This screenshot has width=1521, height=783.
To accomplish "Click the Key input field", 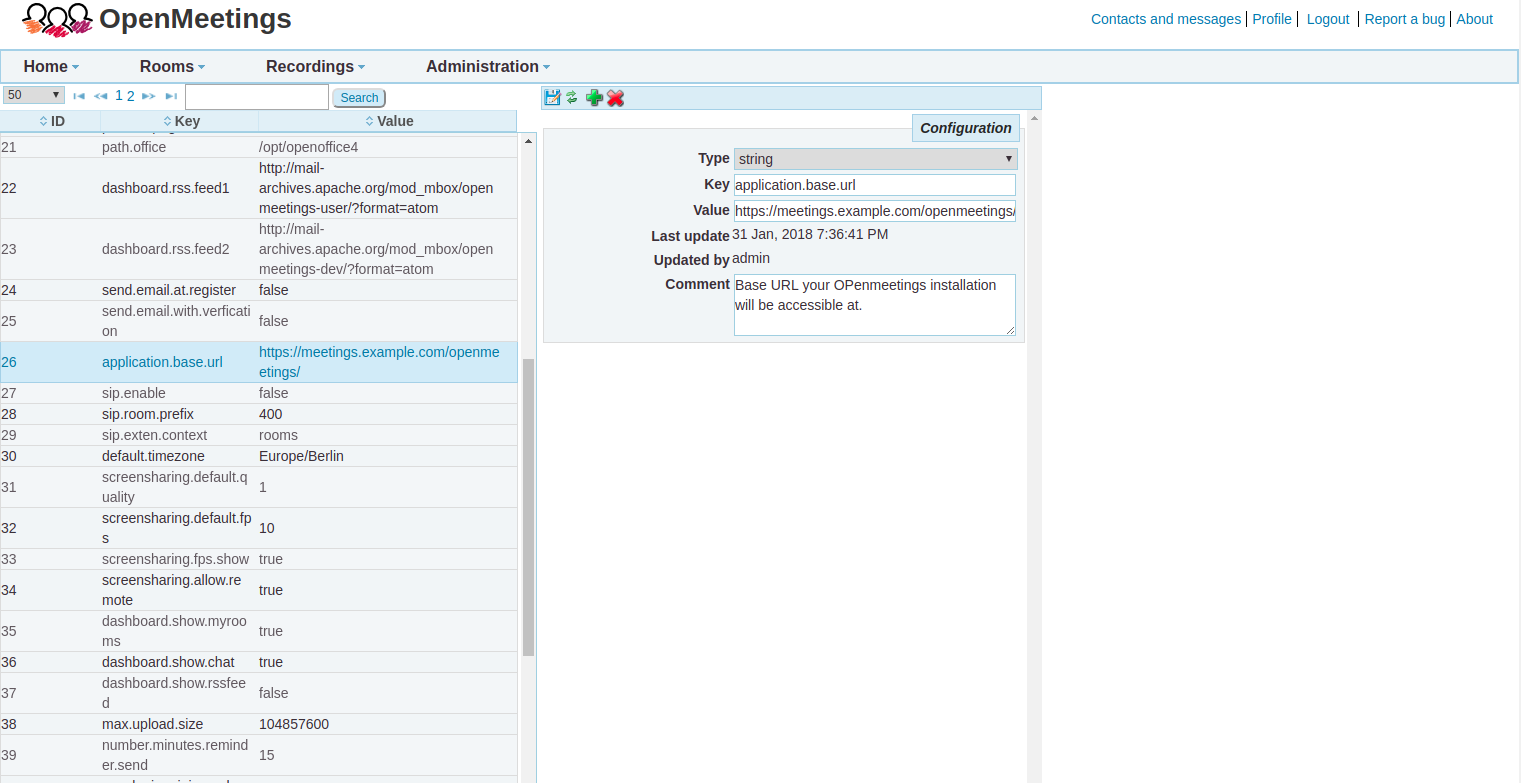I will [x=875, y=185].
